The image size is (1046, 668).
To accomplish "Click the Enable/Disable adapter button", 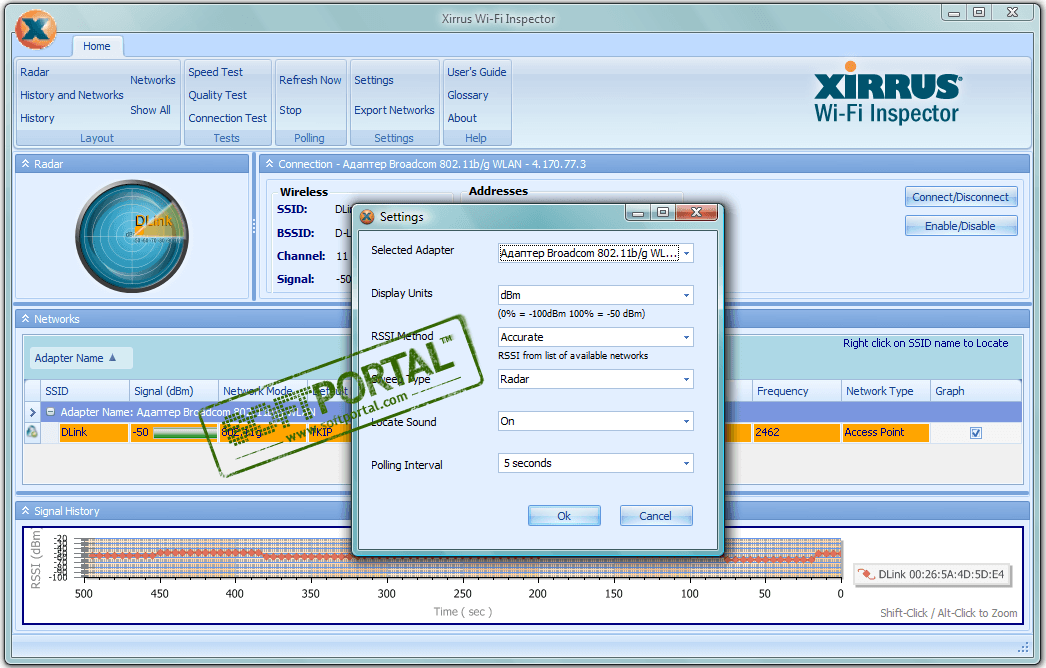I will click(x=961, y=226).
